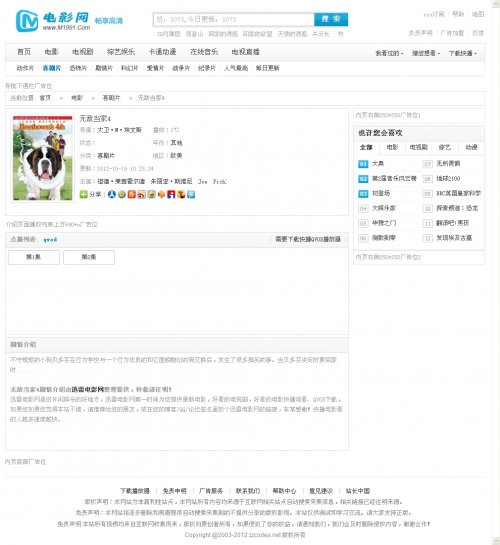Select the 战争片 sub-category

click(x=181, y=68)
